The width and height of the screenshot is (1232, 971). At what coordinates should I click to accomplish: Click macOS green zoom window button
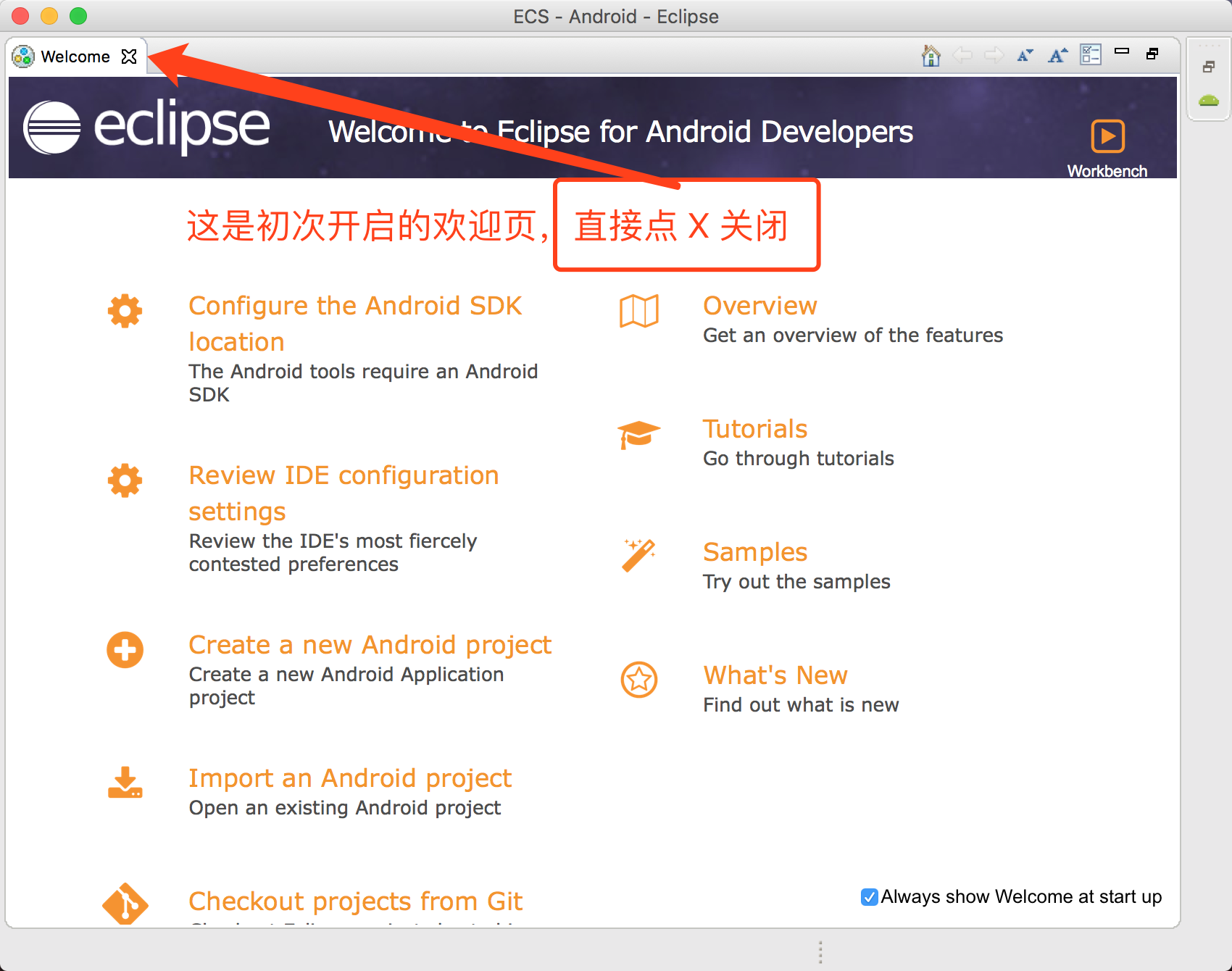78,16
